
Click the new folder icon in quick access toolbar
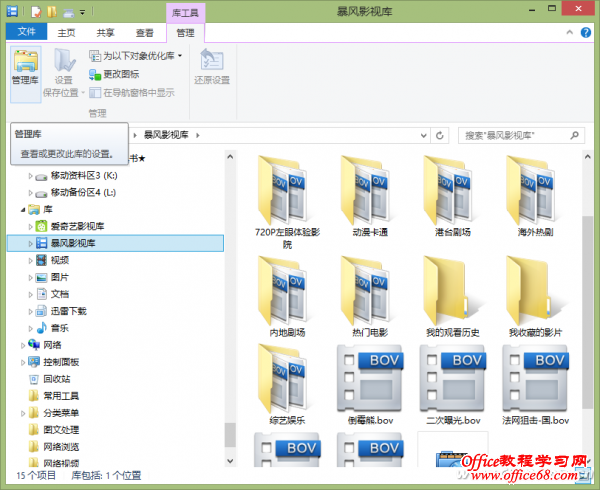pyautogui.click(x=52, y=11)
